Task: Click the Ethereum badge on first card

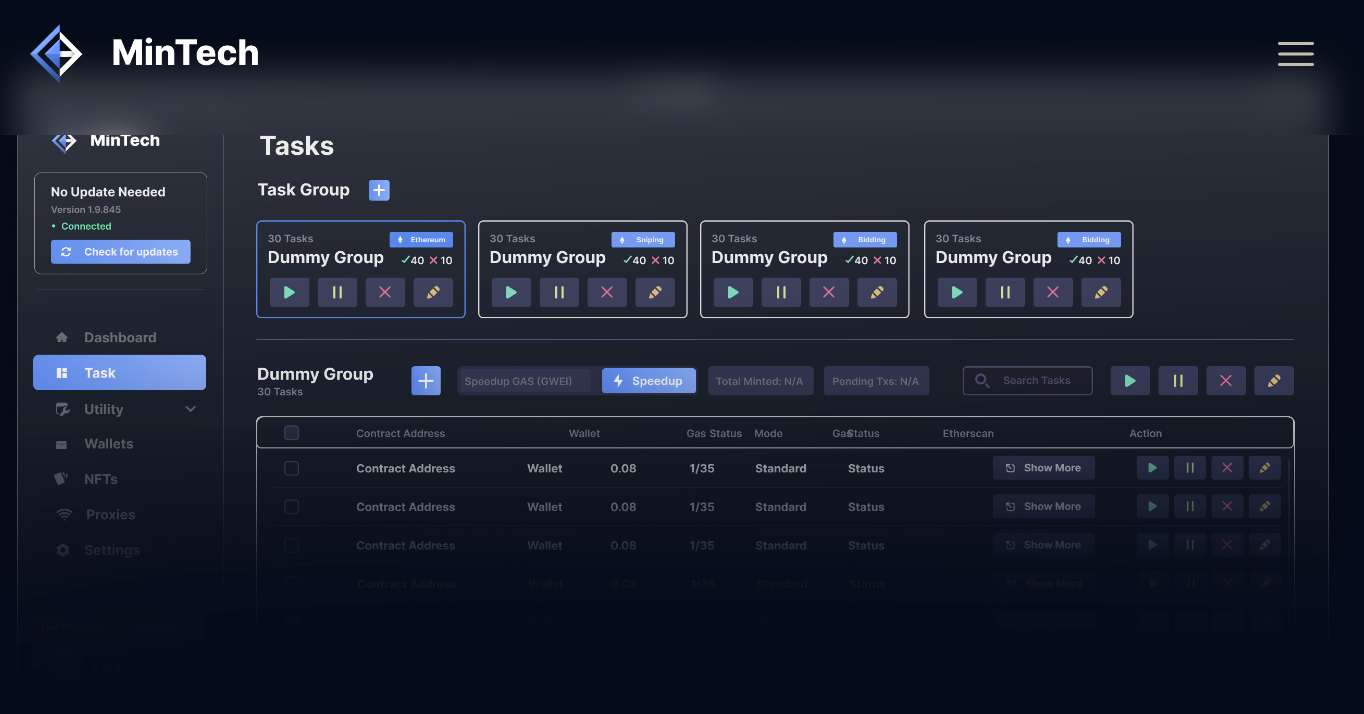Action: [421, 240]
